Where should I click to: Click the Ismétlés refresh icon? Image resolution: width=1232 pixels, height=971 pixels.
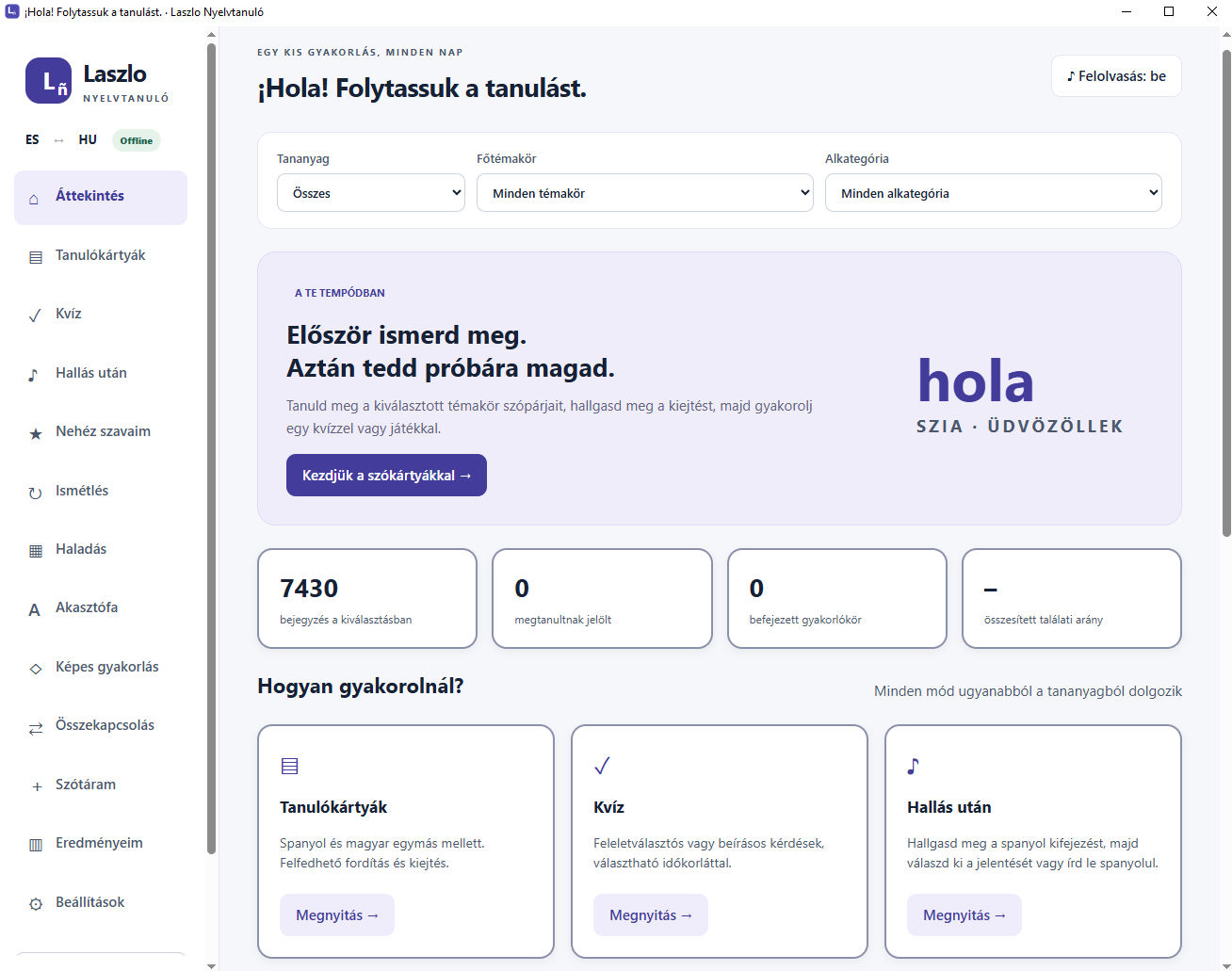coord(35,492)
